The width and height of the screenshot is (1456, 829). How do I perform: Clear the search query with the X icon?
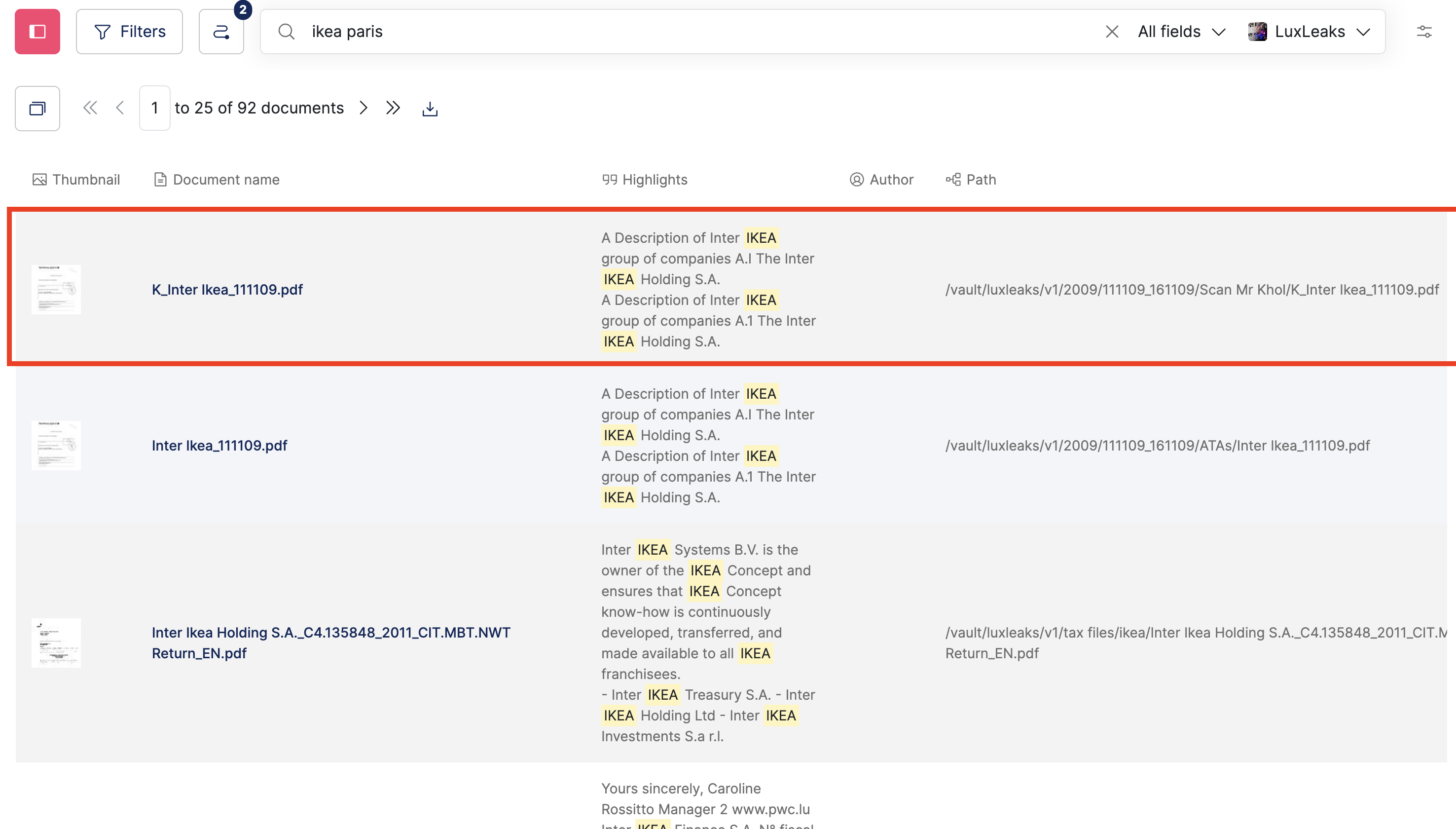pos(1112,31)
